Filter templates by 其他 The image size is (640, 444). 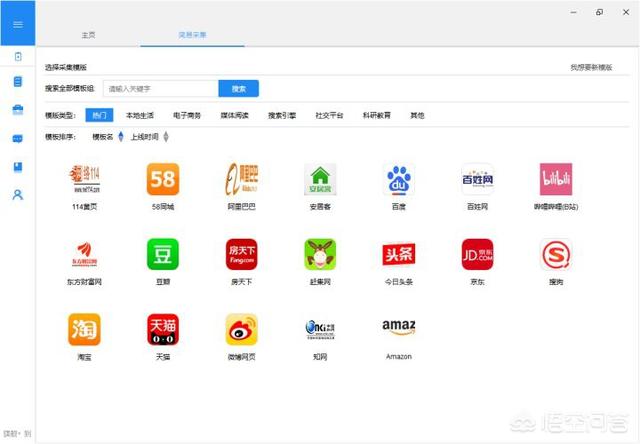(x=417, y=115)
